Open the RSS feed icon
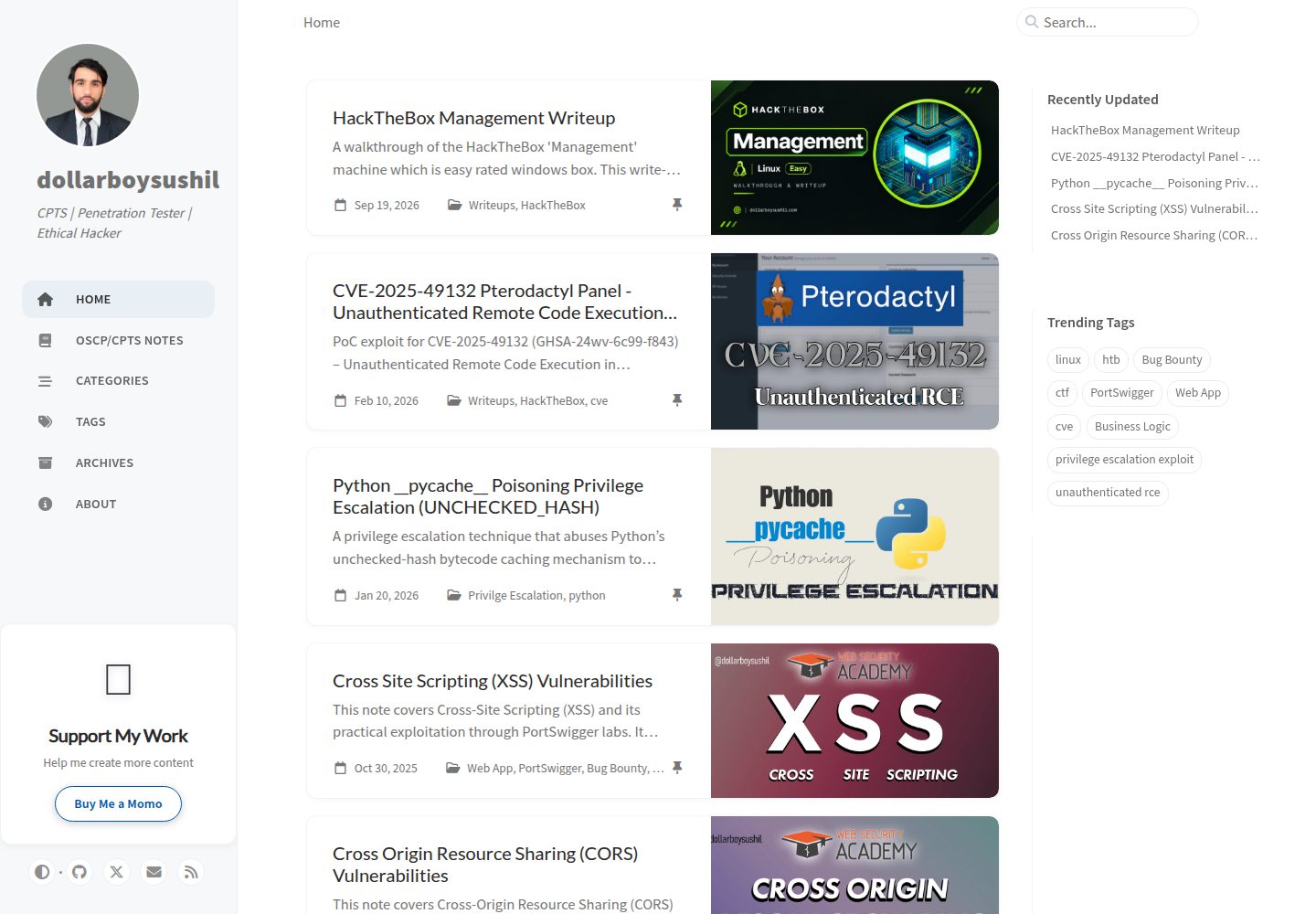This screenshot has width=1316, height=914. [191, 872]
